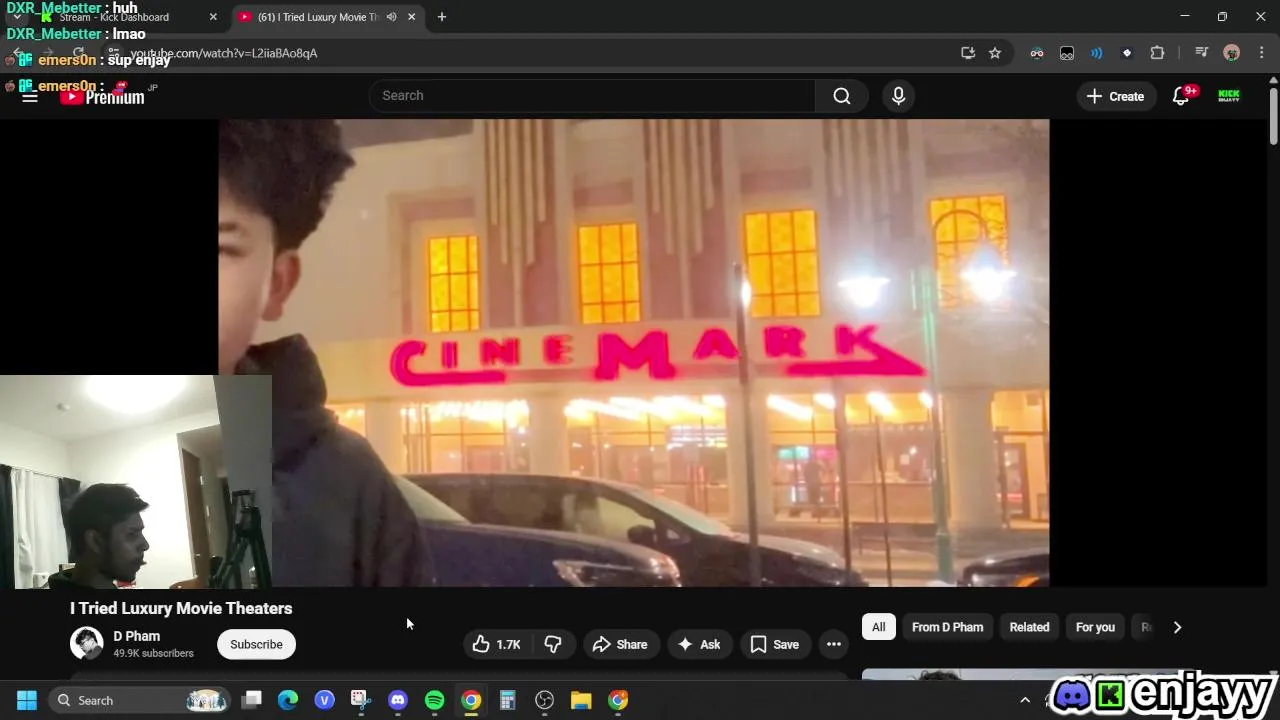This screenshot has height=720, width=1280.
Task: Open the Chrome three-dot menu
Action: [1262, 53]
